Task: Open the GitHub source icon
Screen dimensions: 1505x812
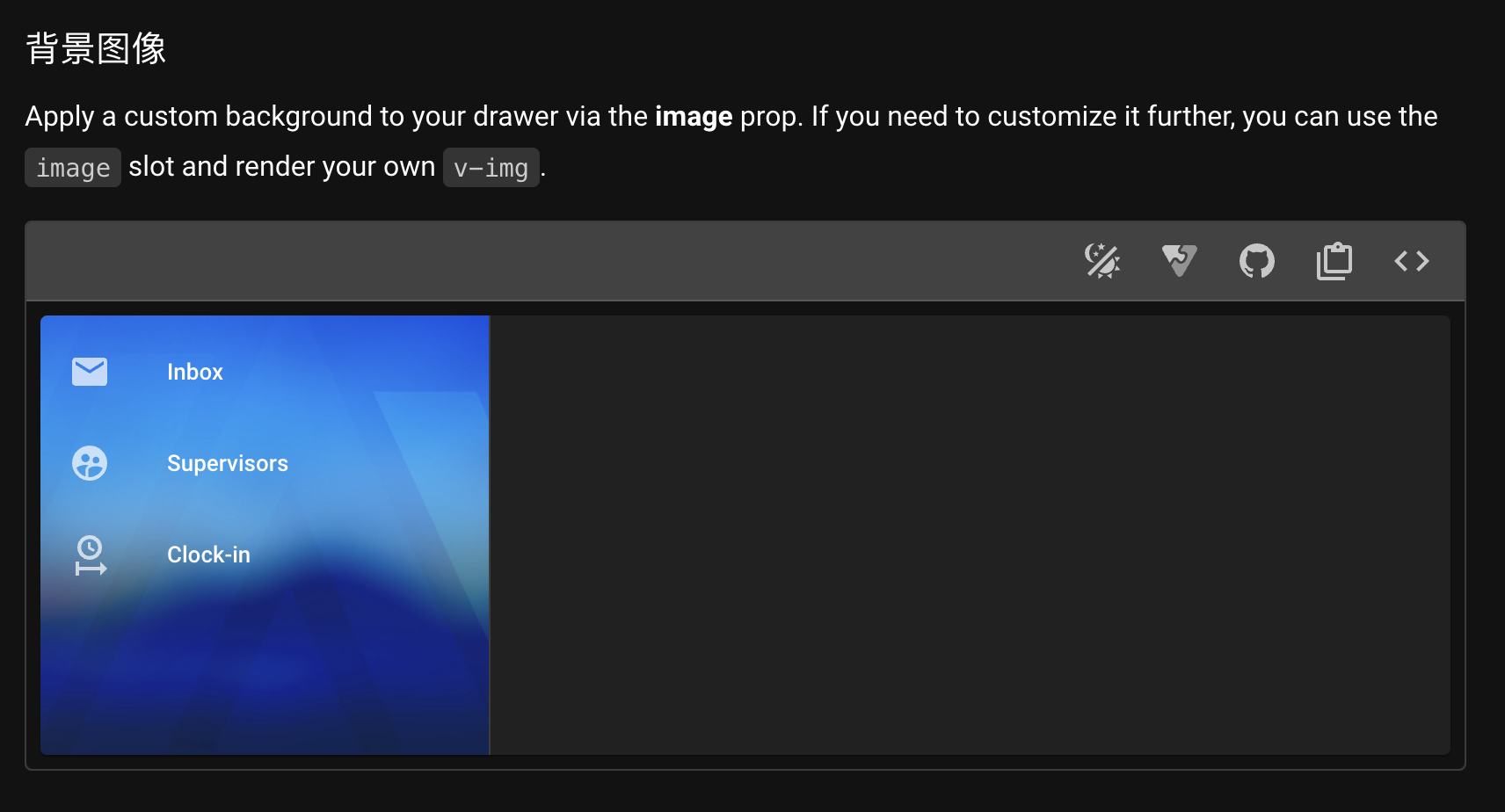Action: [1256, 261]
